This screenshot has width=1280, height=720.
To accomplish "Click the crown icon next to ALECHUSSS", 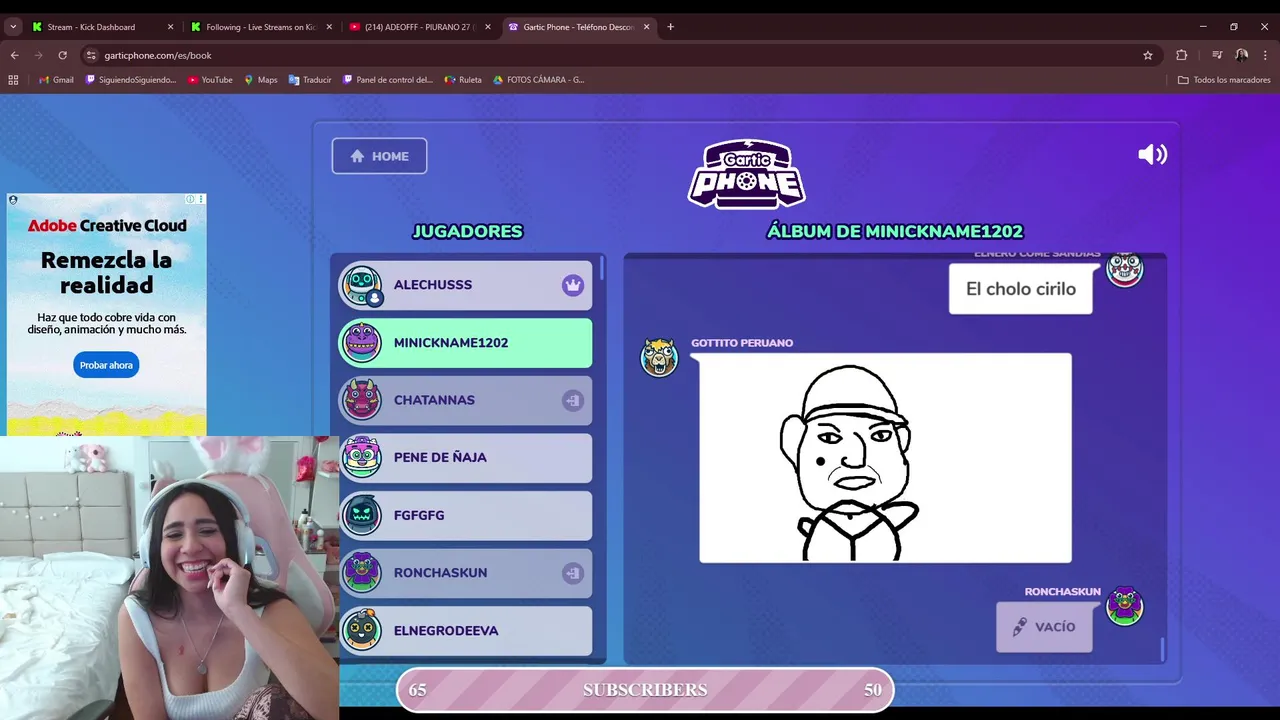I will click(x=572, y=285).
